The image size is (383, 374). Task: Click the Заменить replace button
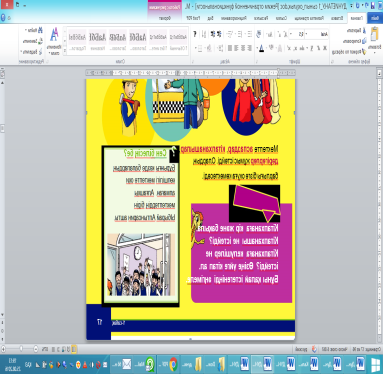33,41
